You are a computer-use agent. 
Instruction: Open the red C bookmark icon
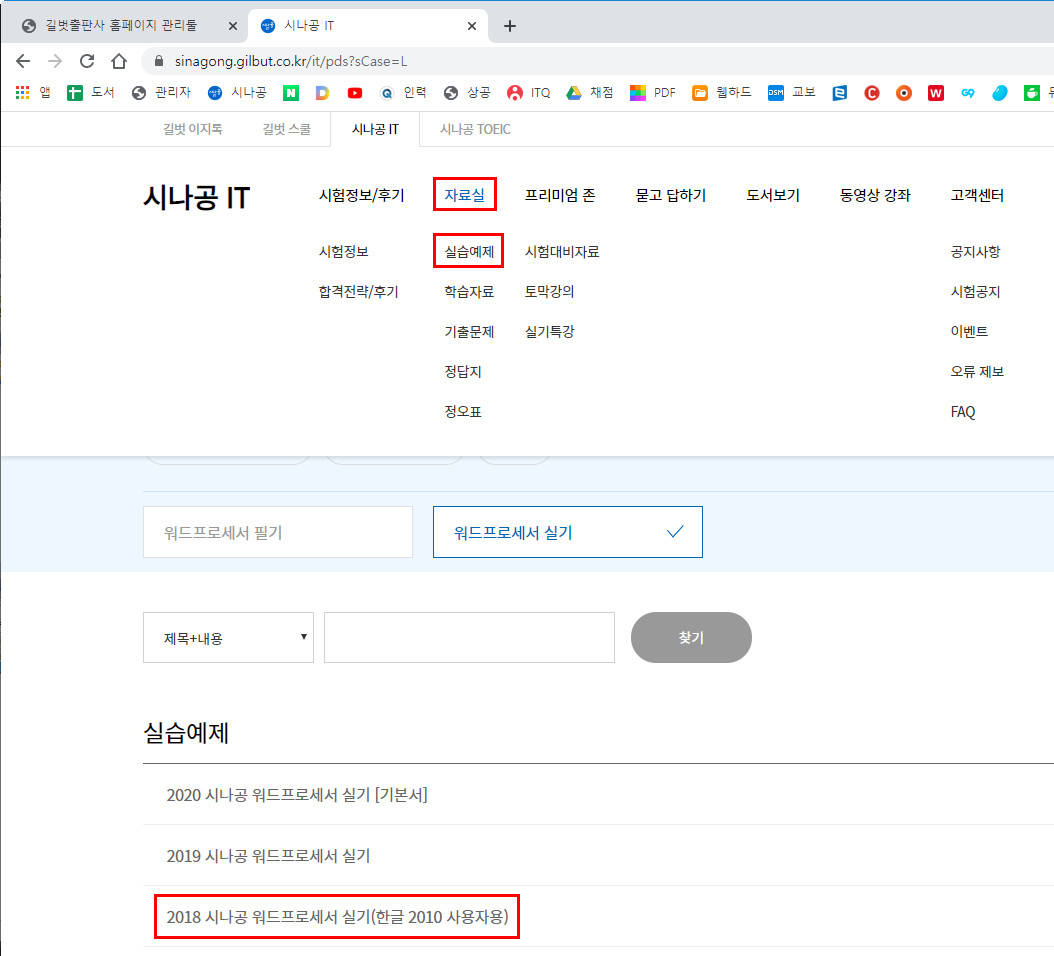click(872, 93)
